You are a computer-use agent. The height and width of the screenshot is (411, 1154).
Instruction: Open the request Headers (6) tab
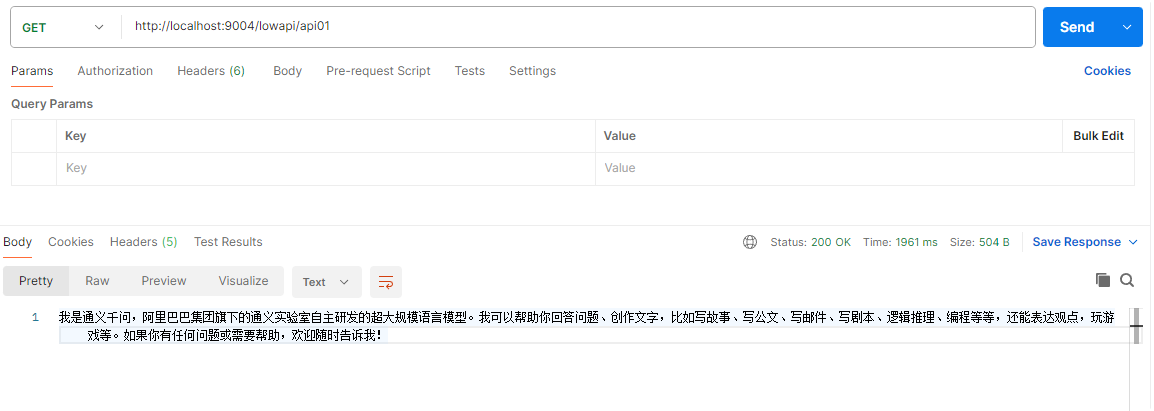coord(210,71)
